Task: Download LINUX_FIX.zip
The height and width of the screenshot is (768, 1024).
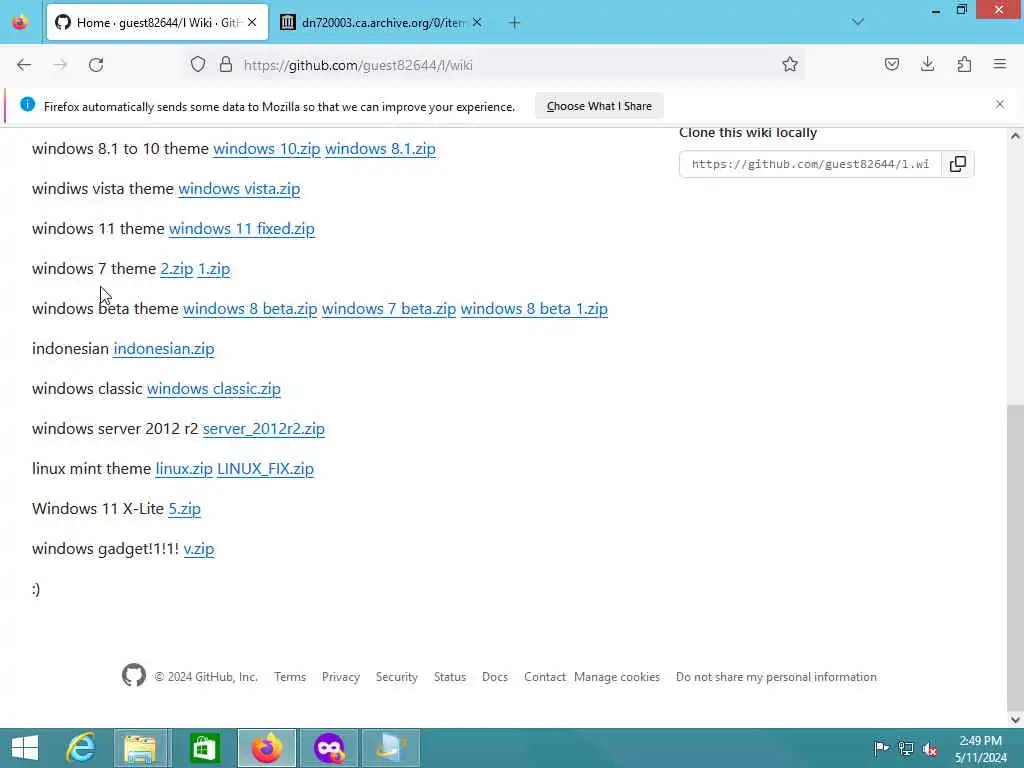Action: tap(265, 468)
